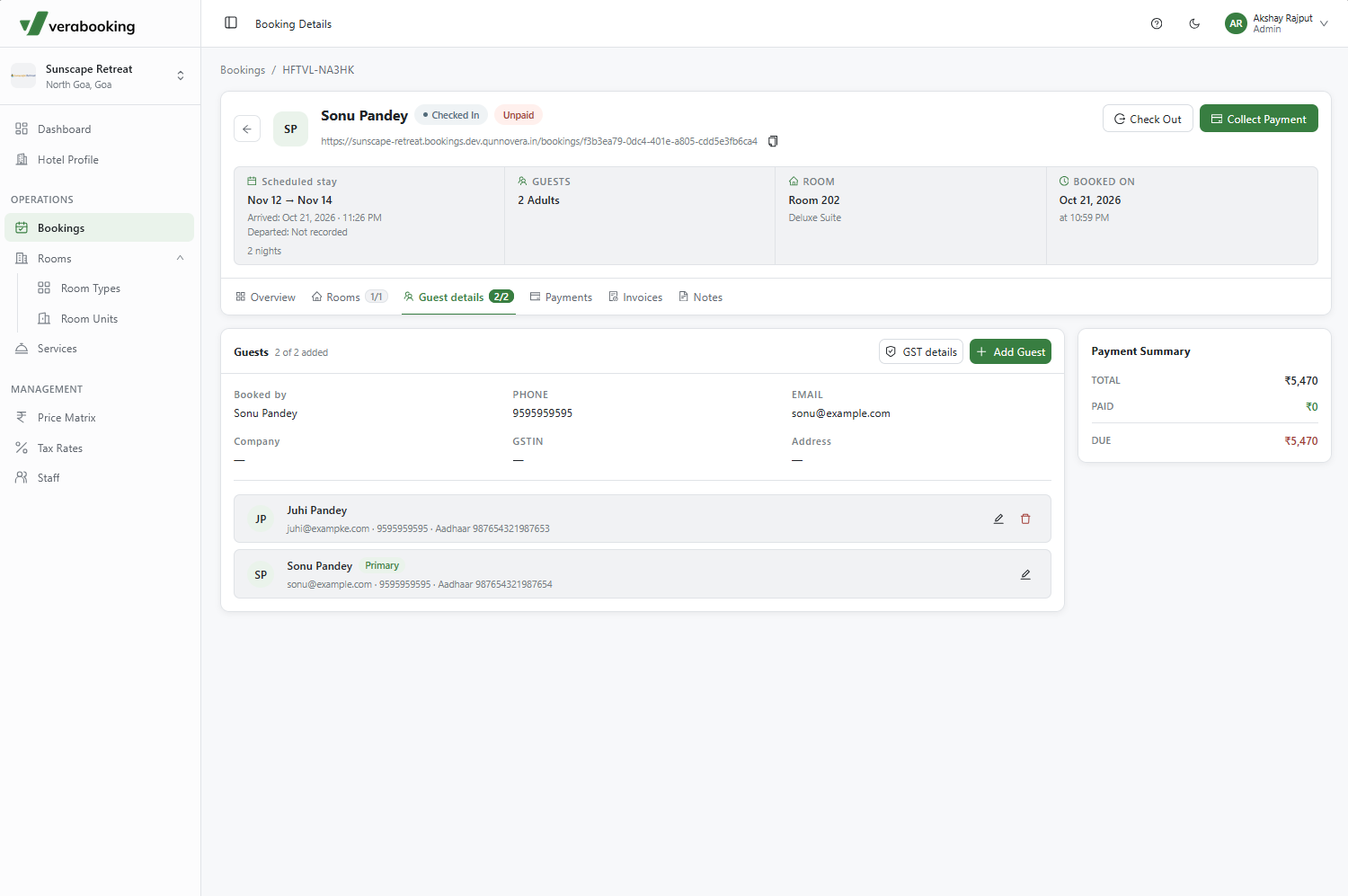Navigate to Services page
The width and height of the screenshot is (1348, 896).
[x=100, y=349]
